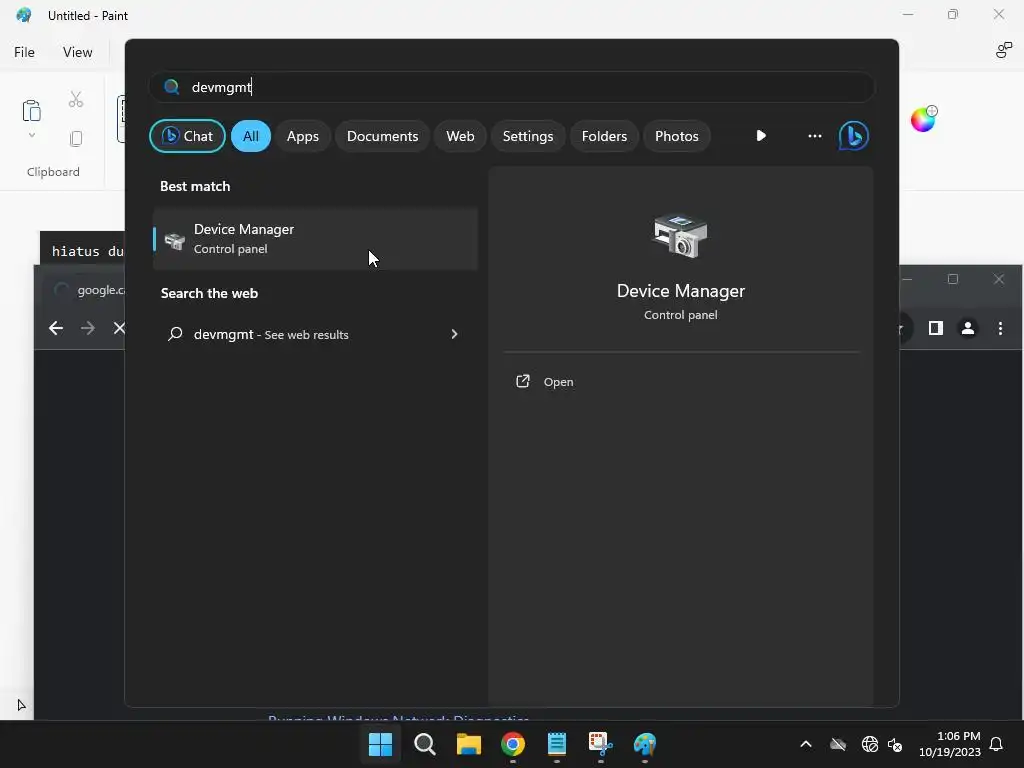Click the Paste clipboard icon in Paint

point(31,110)
